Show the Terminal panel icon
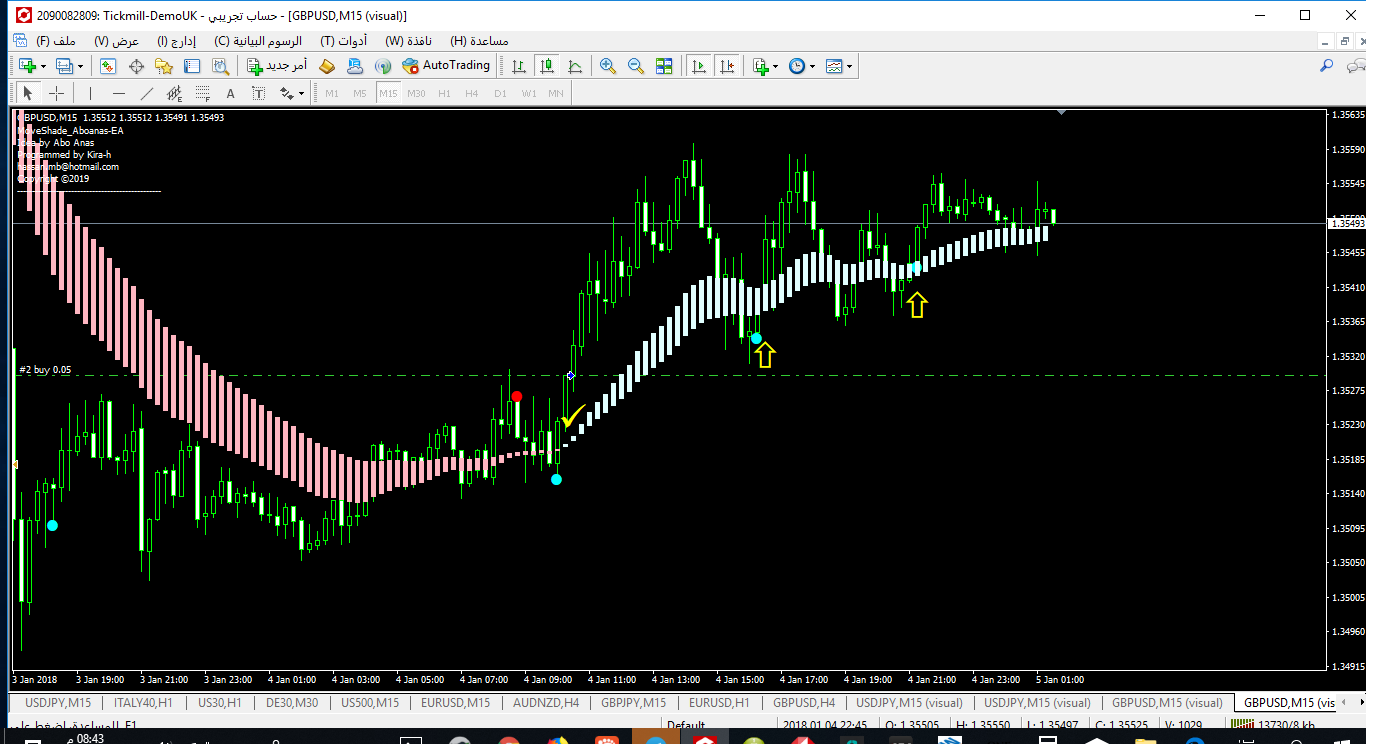The image size is (1382, 744). pyautogui.click(x=192, y=66)
